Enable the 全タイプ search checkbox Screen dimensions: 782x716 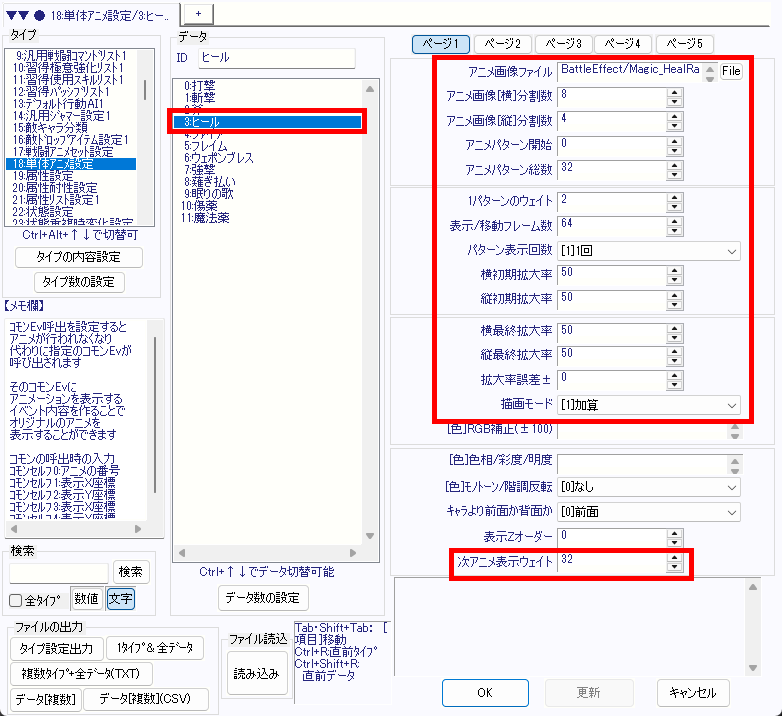tap(16, 600)
